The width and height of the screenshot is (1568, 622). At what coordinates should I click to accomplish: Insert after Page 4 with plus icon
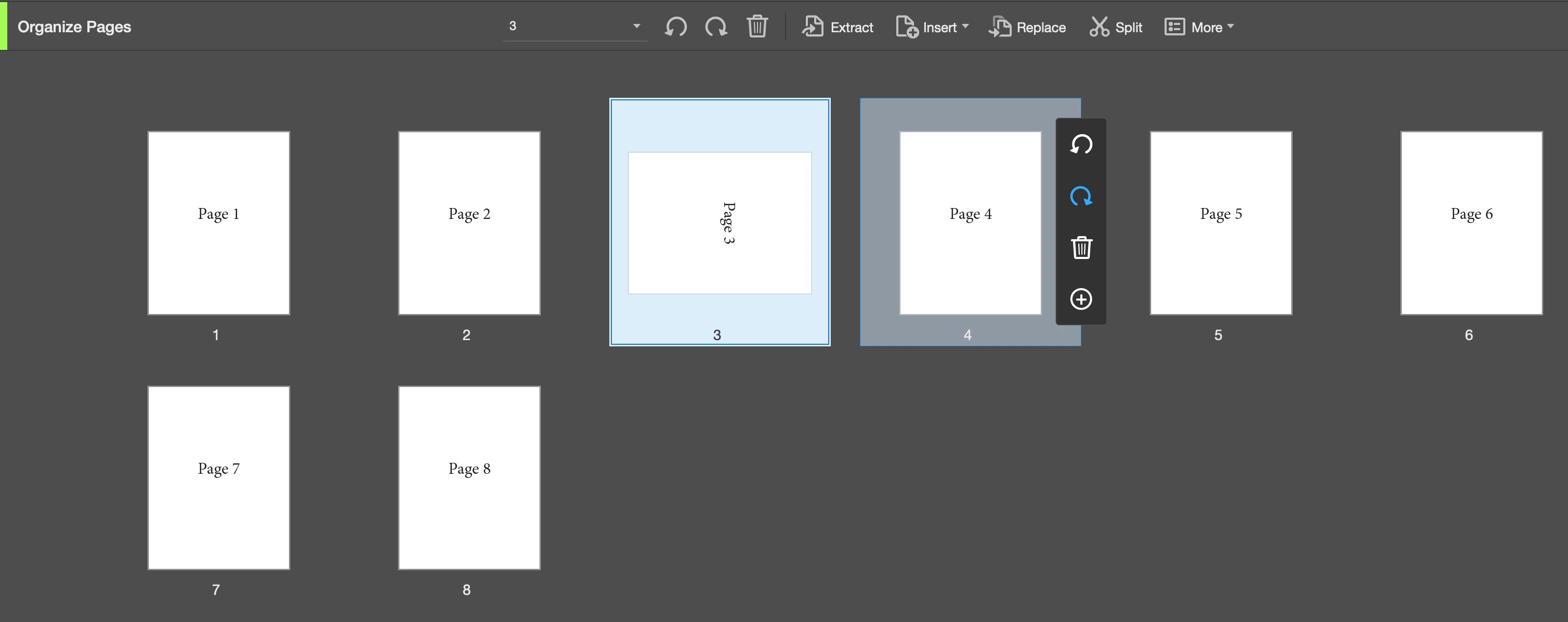click(1081, 299)
